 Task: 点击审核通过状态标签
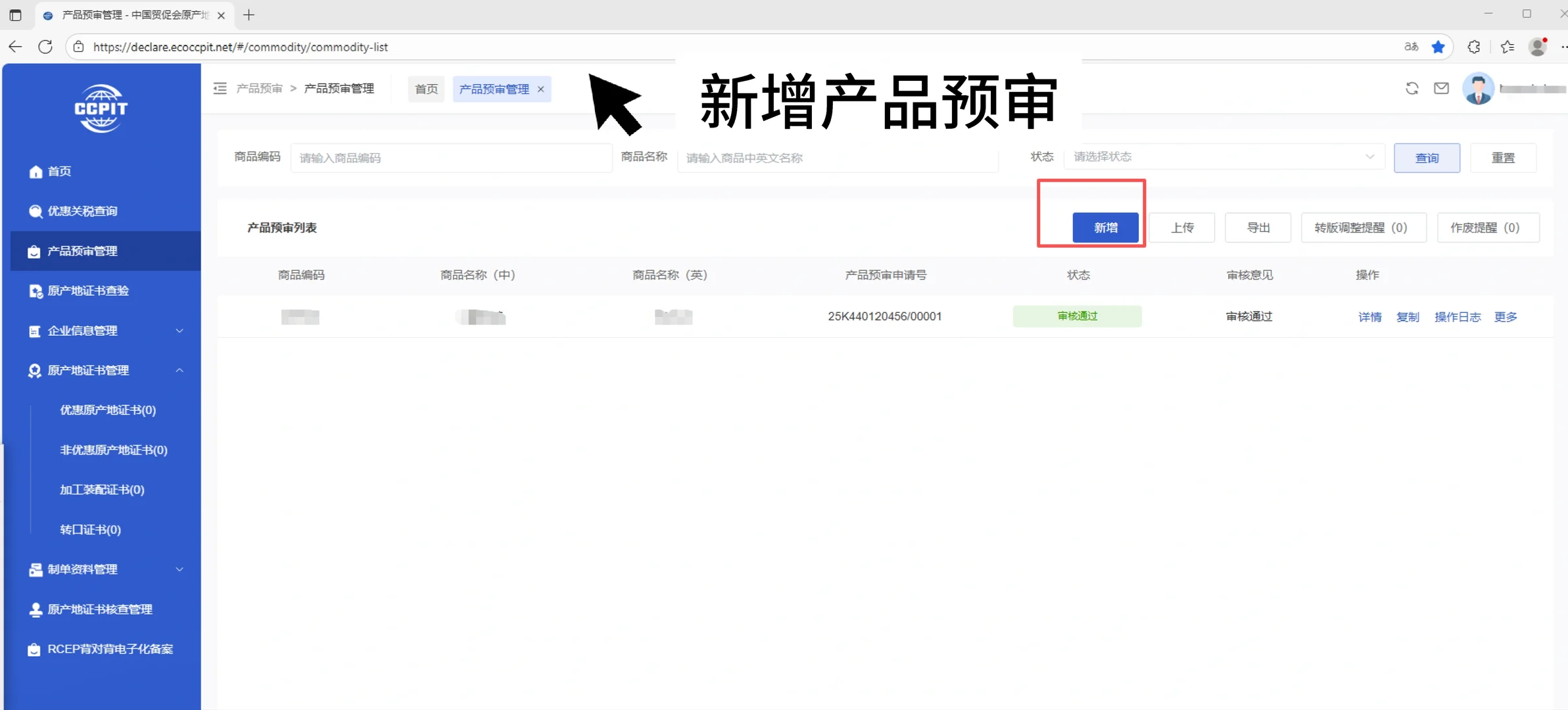click(x=1077, y=316)
